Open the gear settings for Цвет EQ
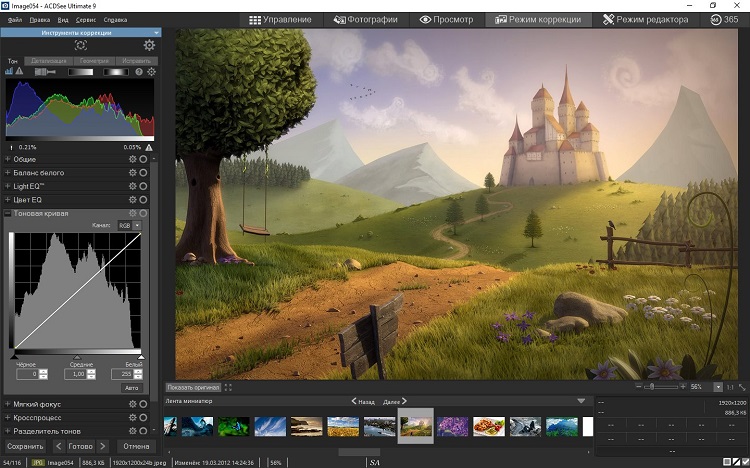Screen dimensions: 750x468 point(132,200)
